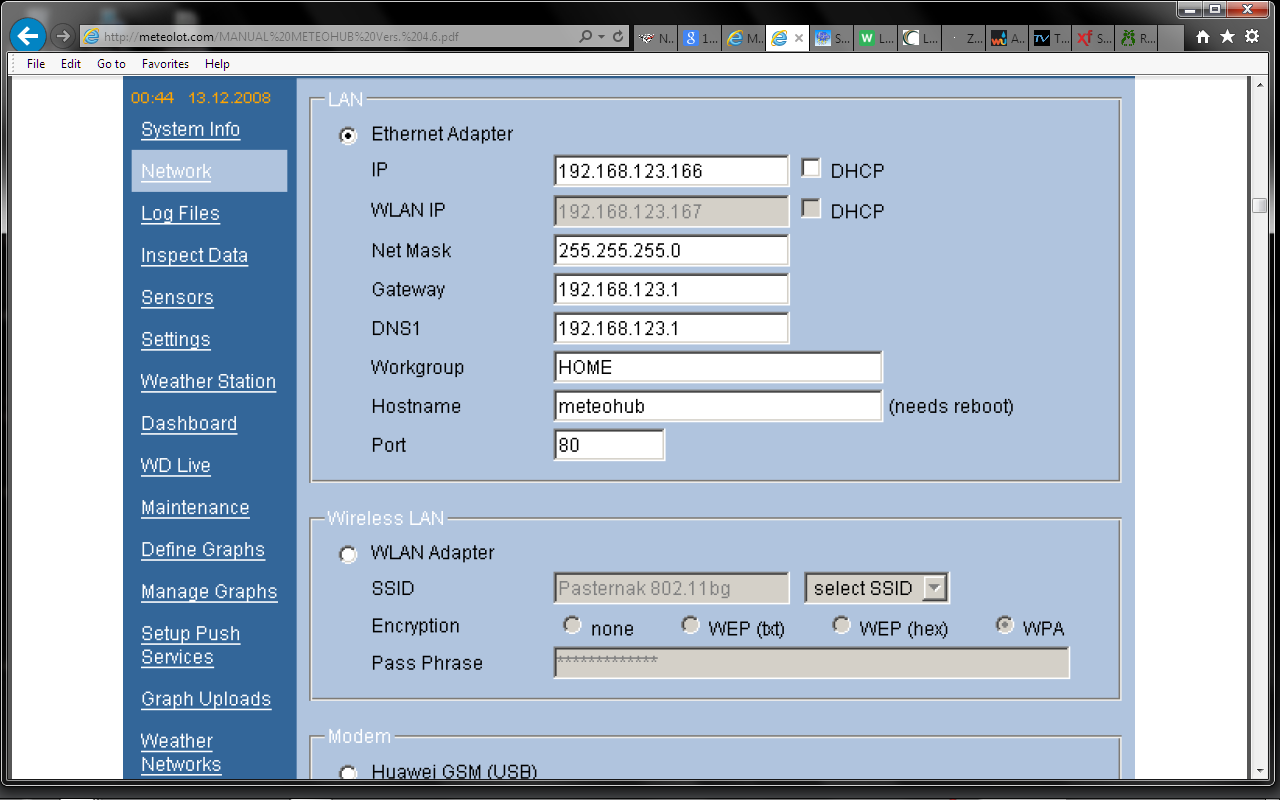Open the File menu

[x=36, y=64]
